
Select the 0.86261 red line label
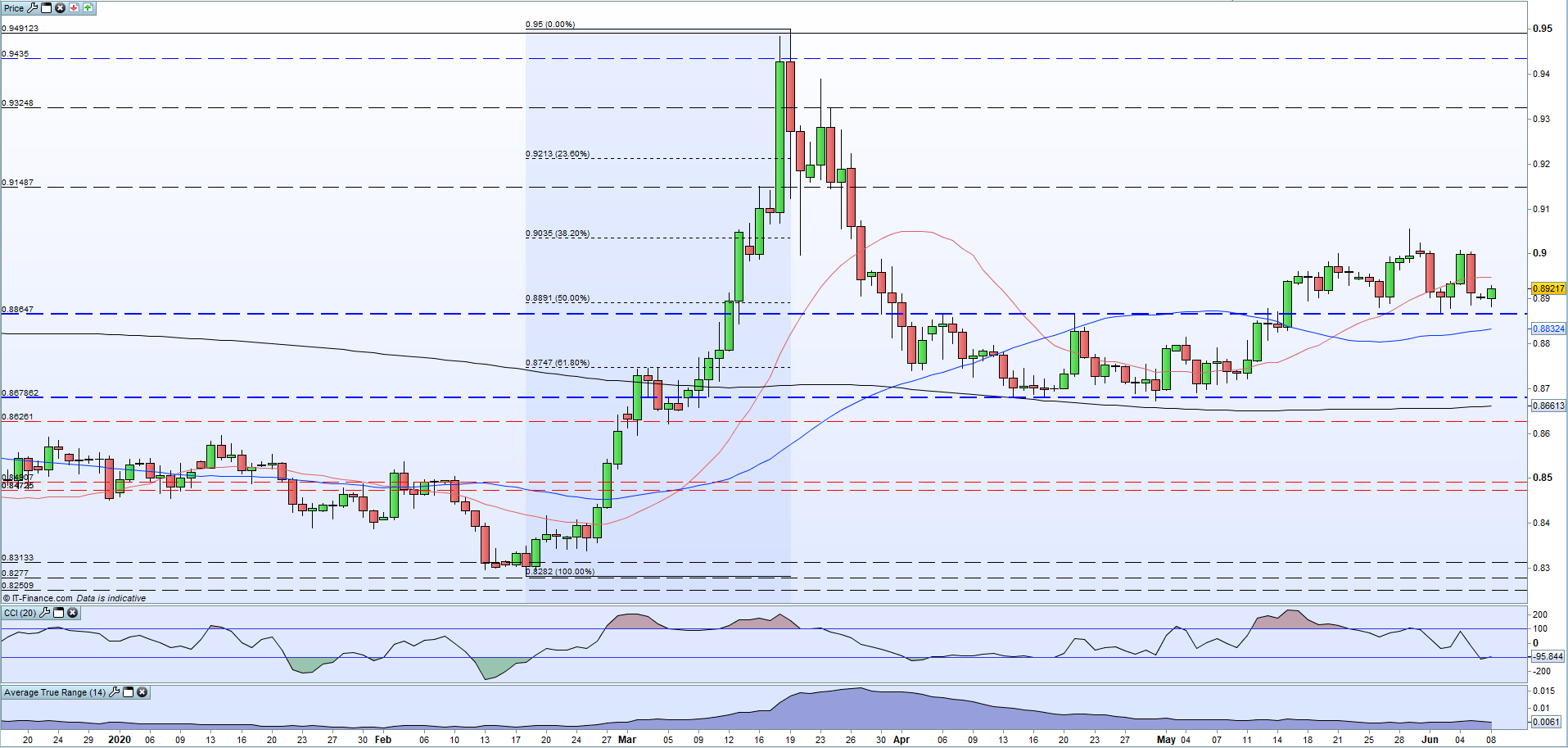tap(17, 417)
